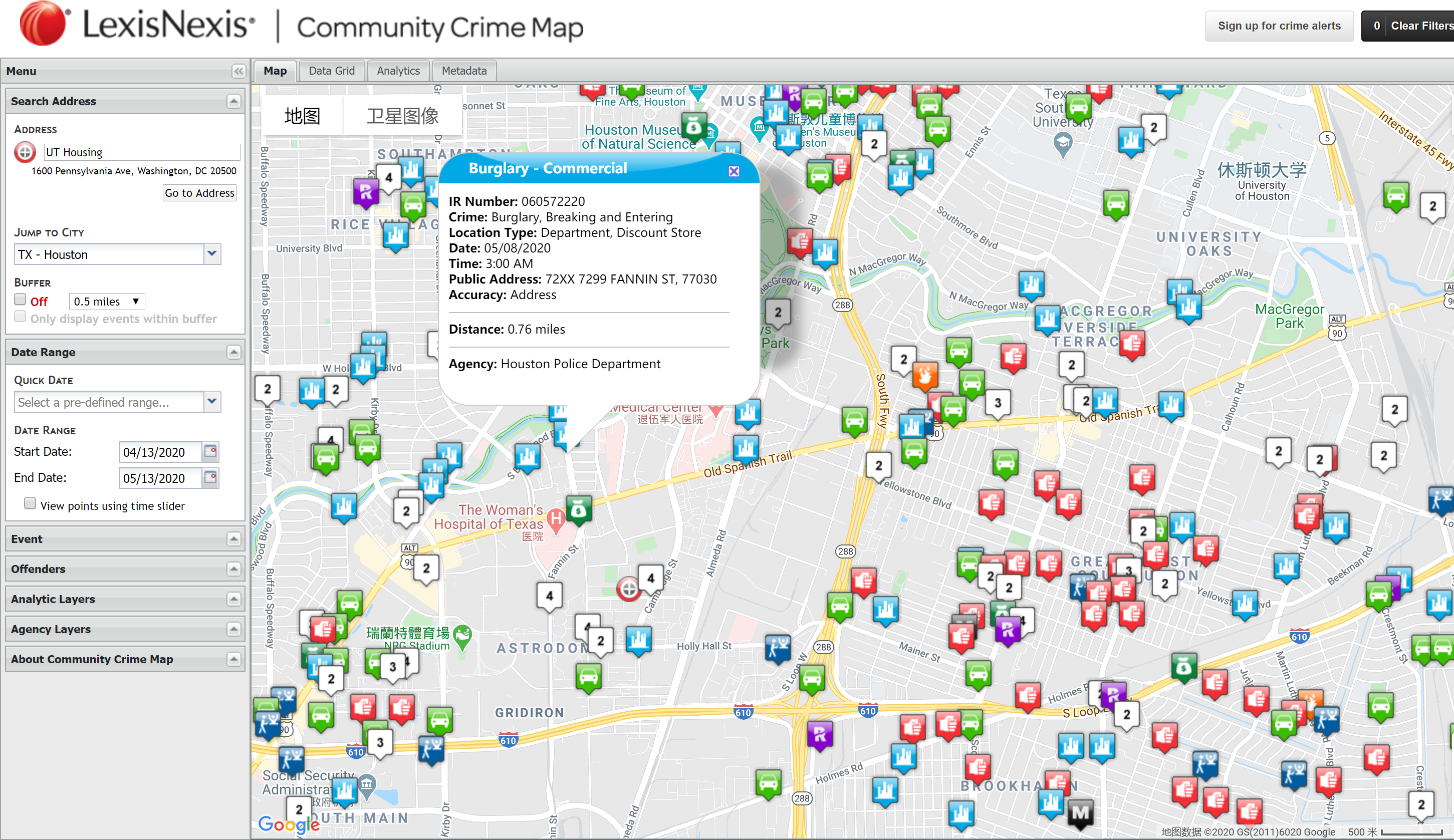Viewport: 1454px width, 840px height.
Task: Expand About Community Crime Map section
Action: (x=233, y=659)
